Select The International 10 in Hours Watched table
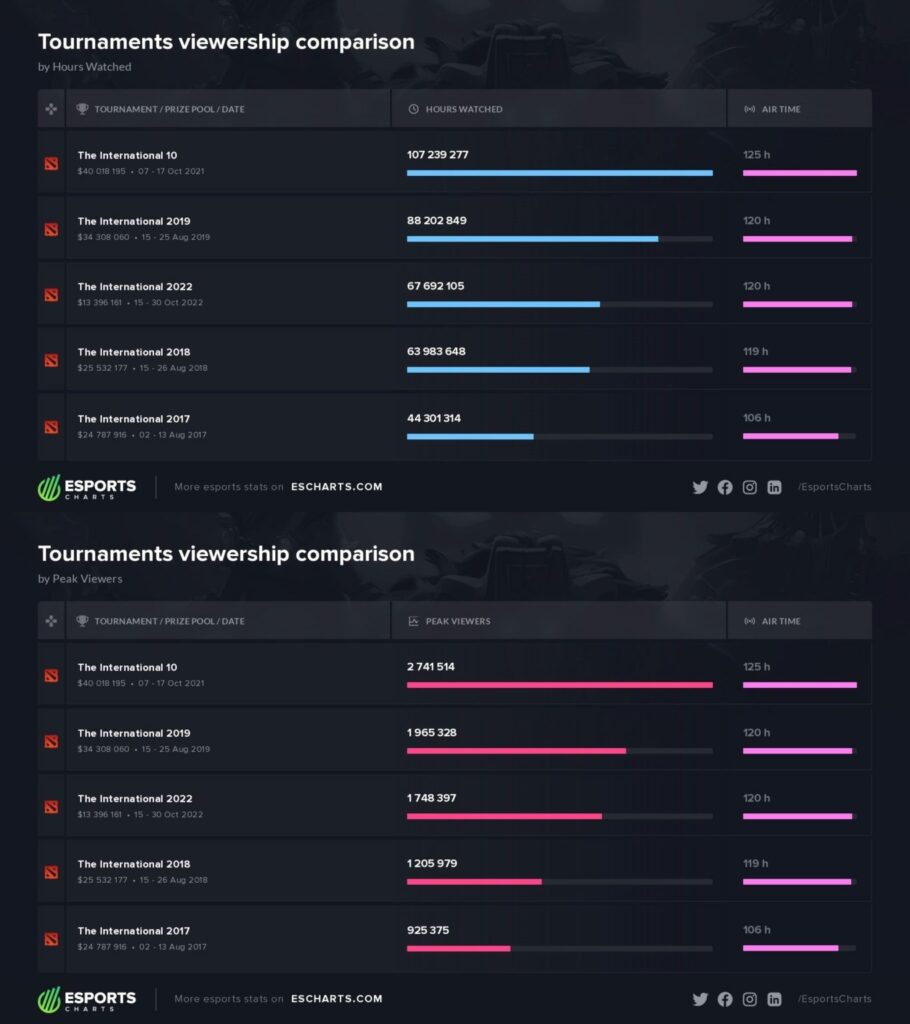910x1024 pixels. (x=127, y=155)
